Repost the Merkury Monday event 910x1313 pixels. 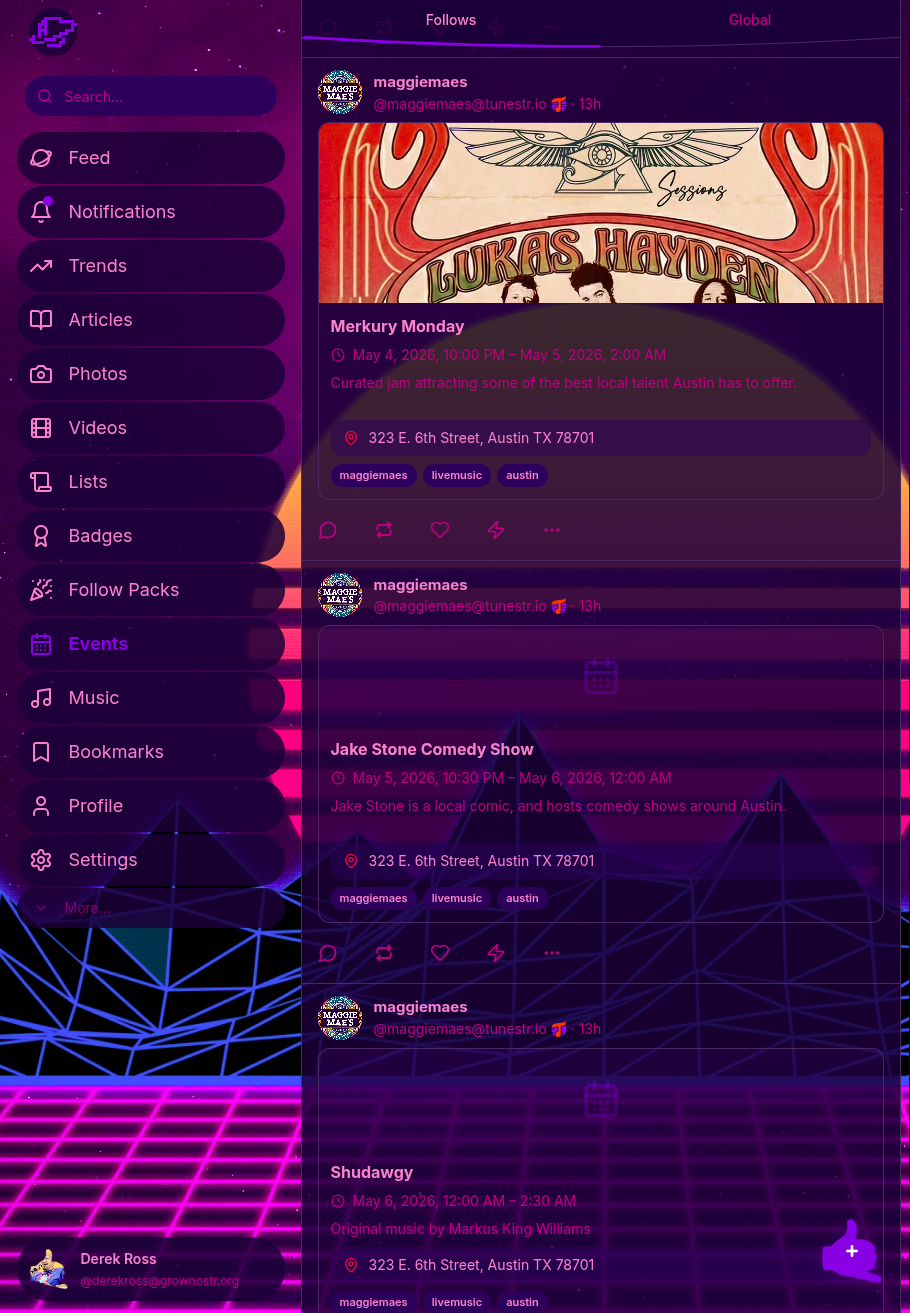pos(384,530)
